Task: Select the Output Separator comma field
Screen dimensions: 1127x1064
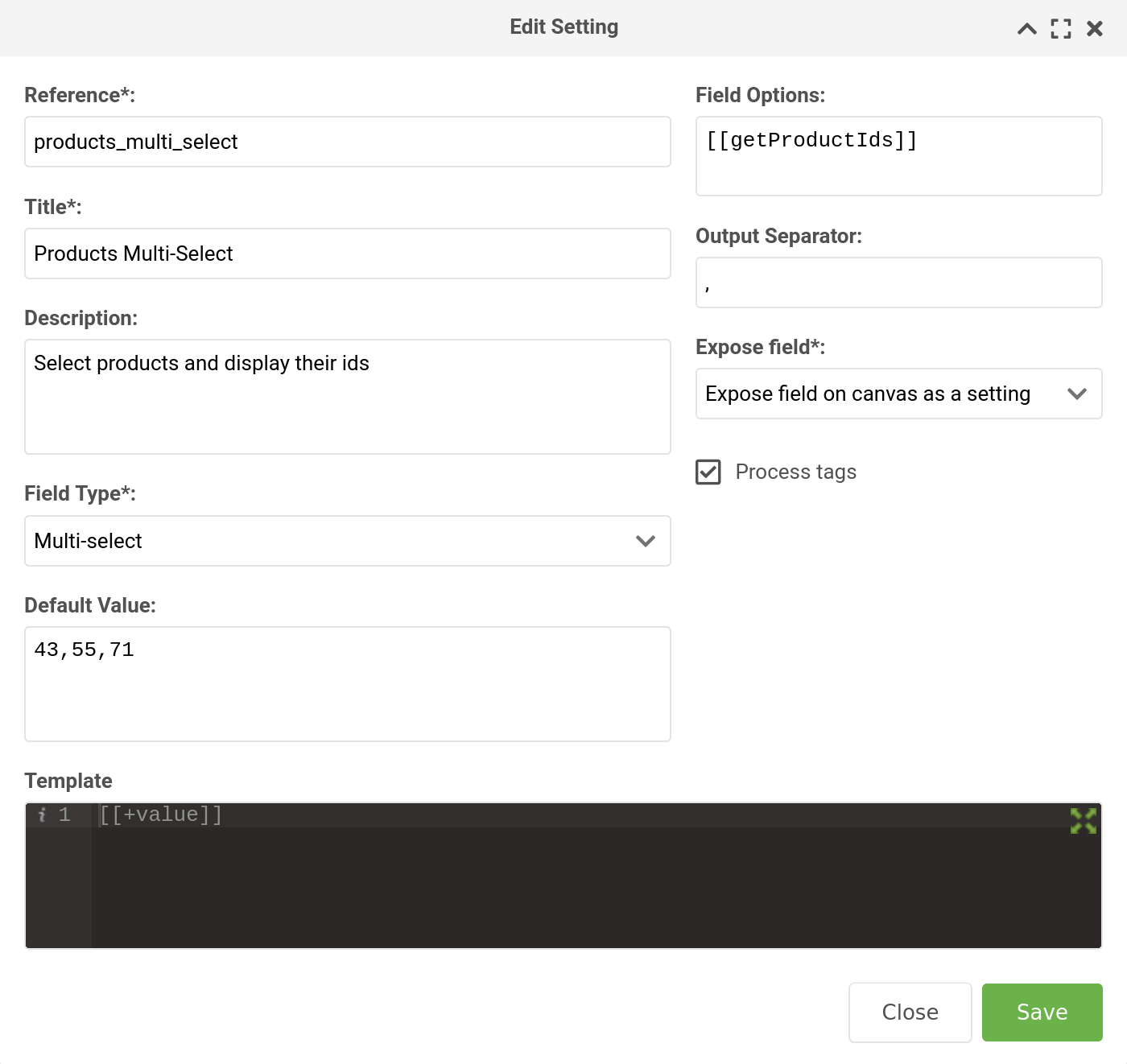Action: [898, 282]
